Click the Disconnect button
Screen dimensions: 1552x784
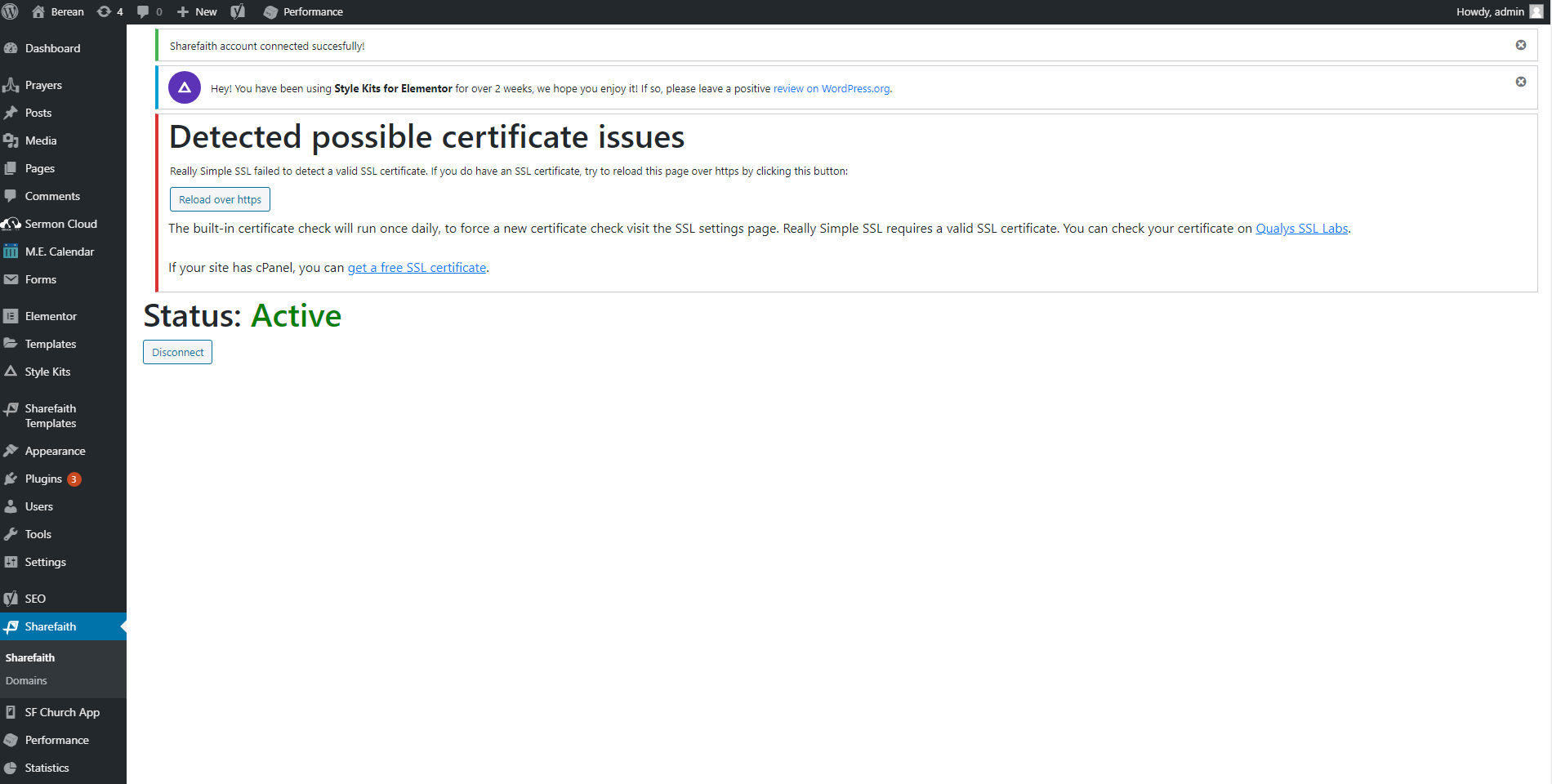pos(177,352)
